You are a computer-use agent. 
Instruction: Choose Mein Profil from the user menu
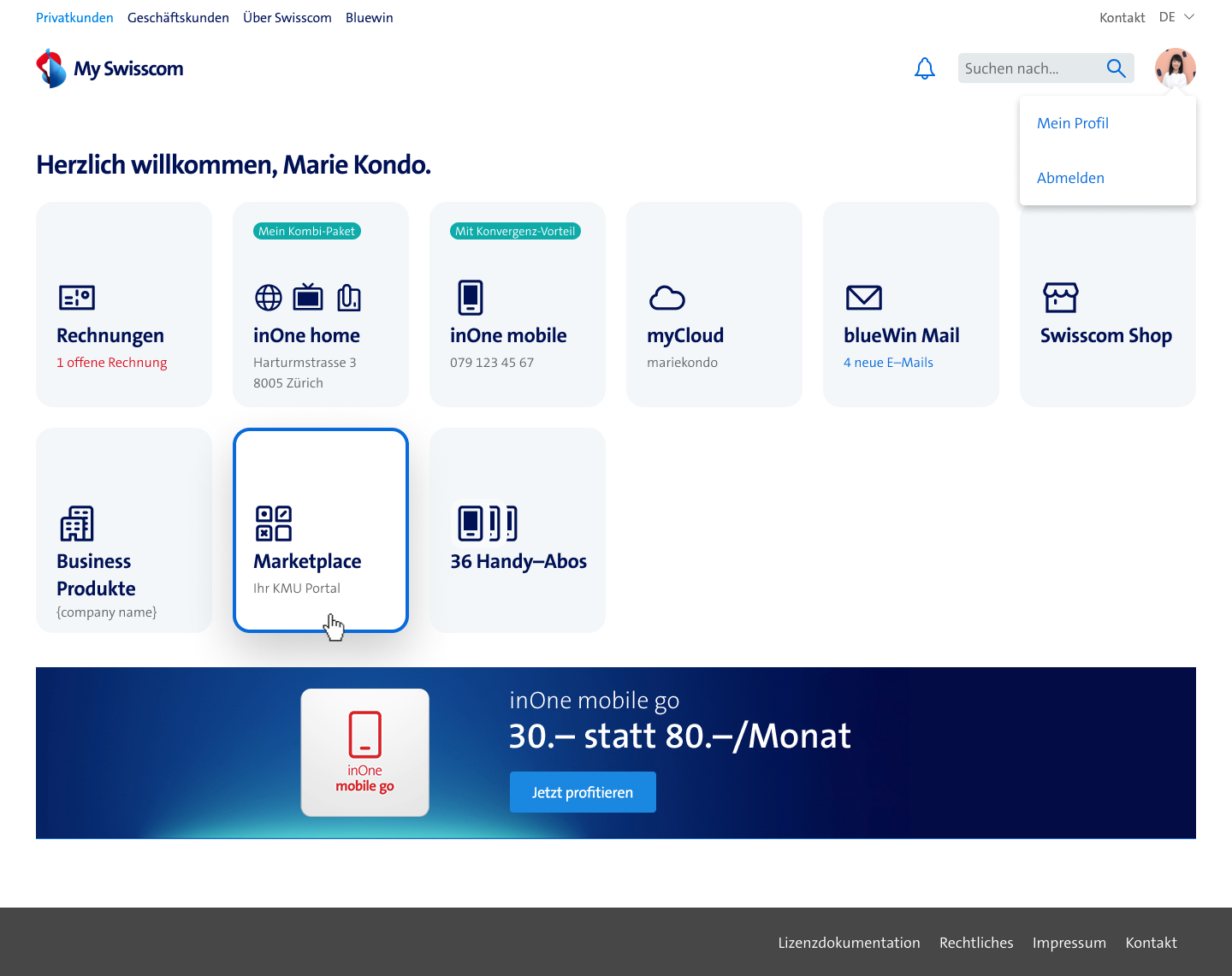pyautogui.click(x=1073, y=123)
